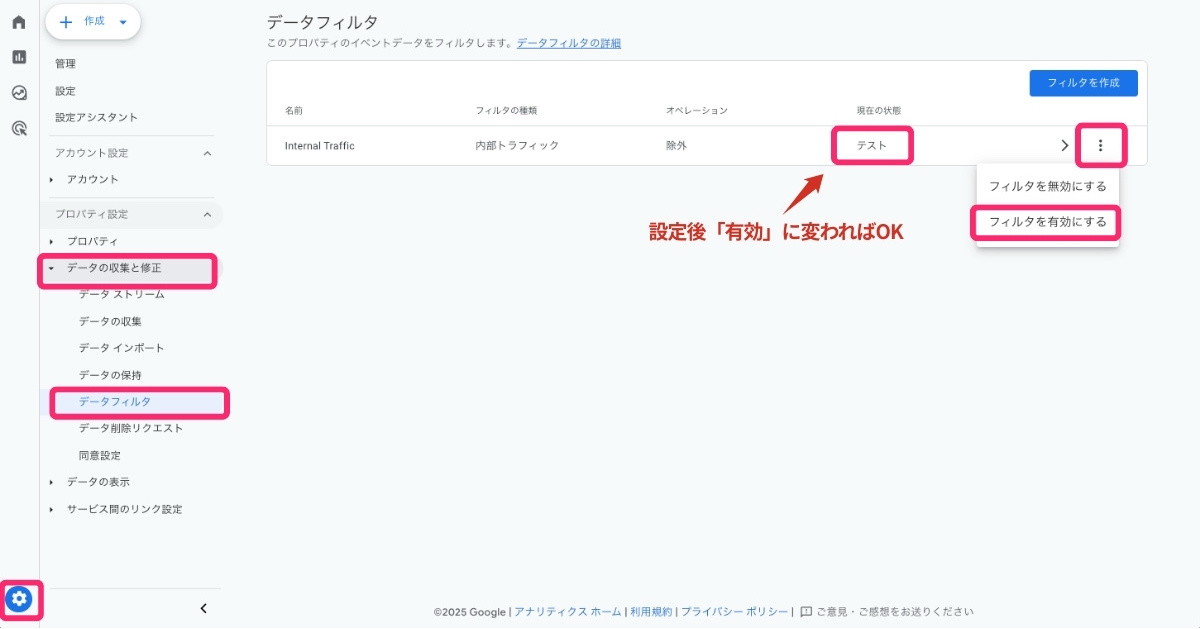
Task: Select フィルタを無効にする from the context menu
Action: [x=1046, y=185]
